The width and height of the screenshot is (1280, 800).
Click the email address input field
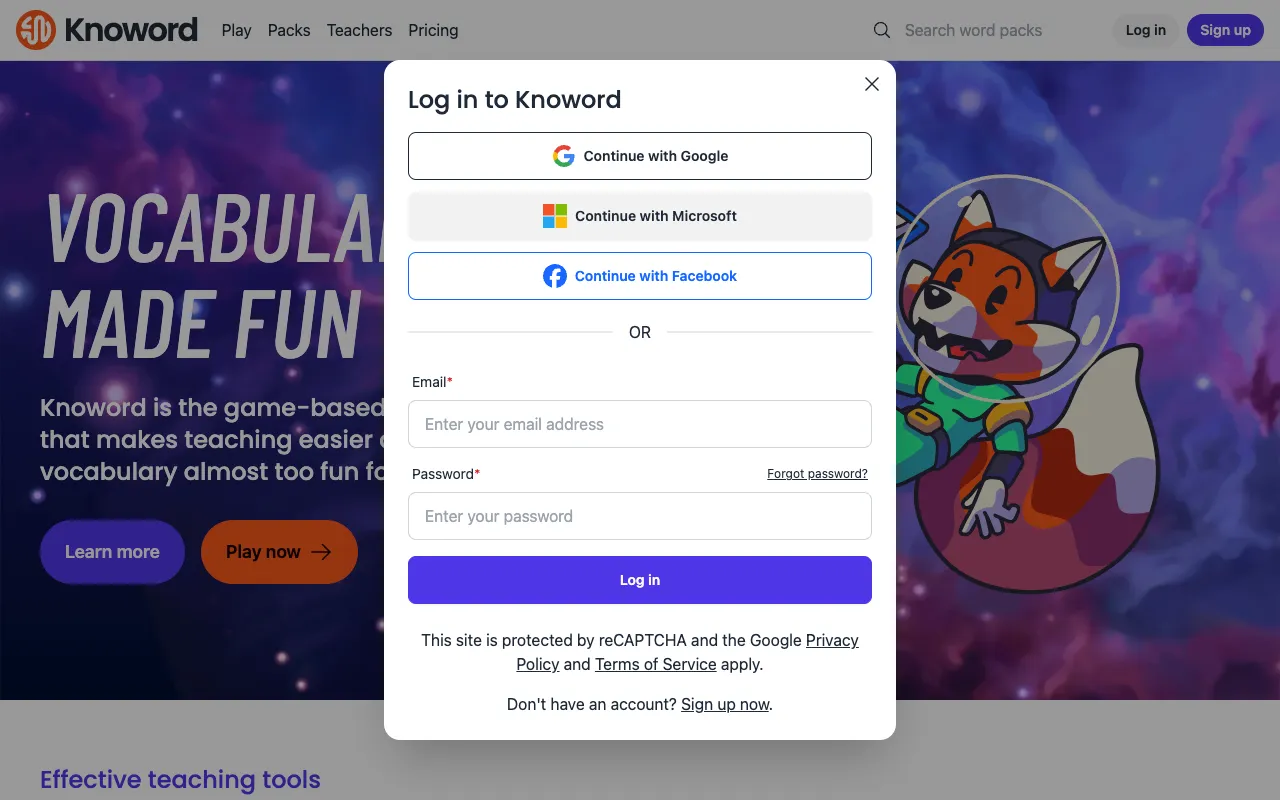[x=640, y=424]
